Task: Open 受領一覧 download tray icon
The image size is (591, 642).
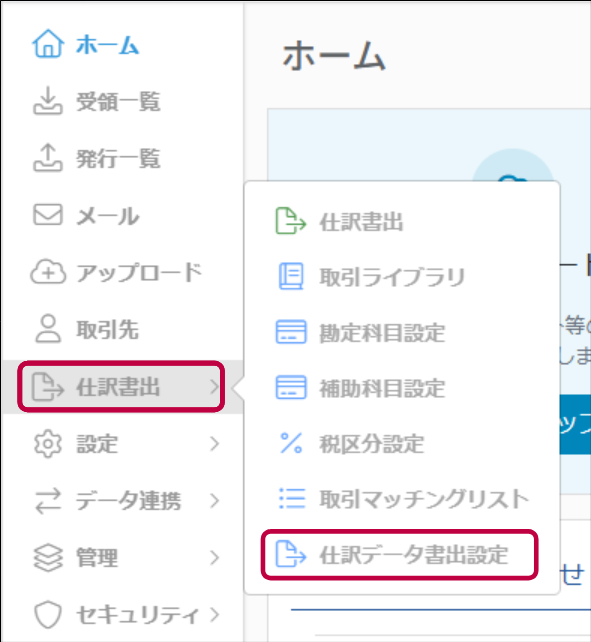Action: (x=48, y=100)
